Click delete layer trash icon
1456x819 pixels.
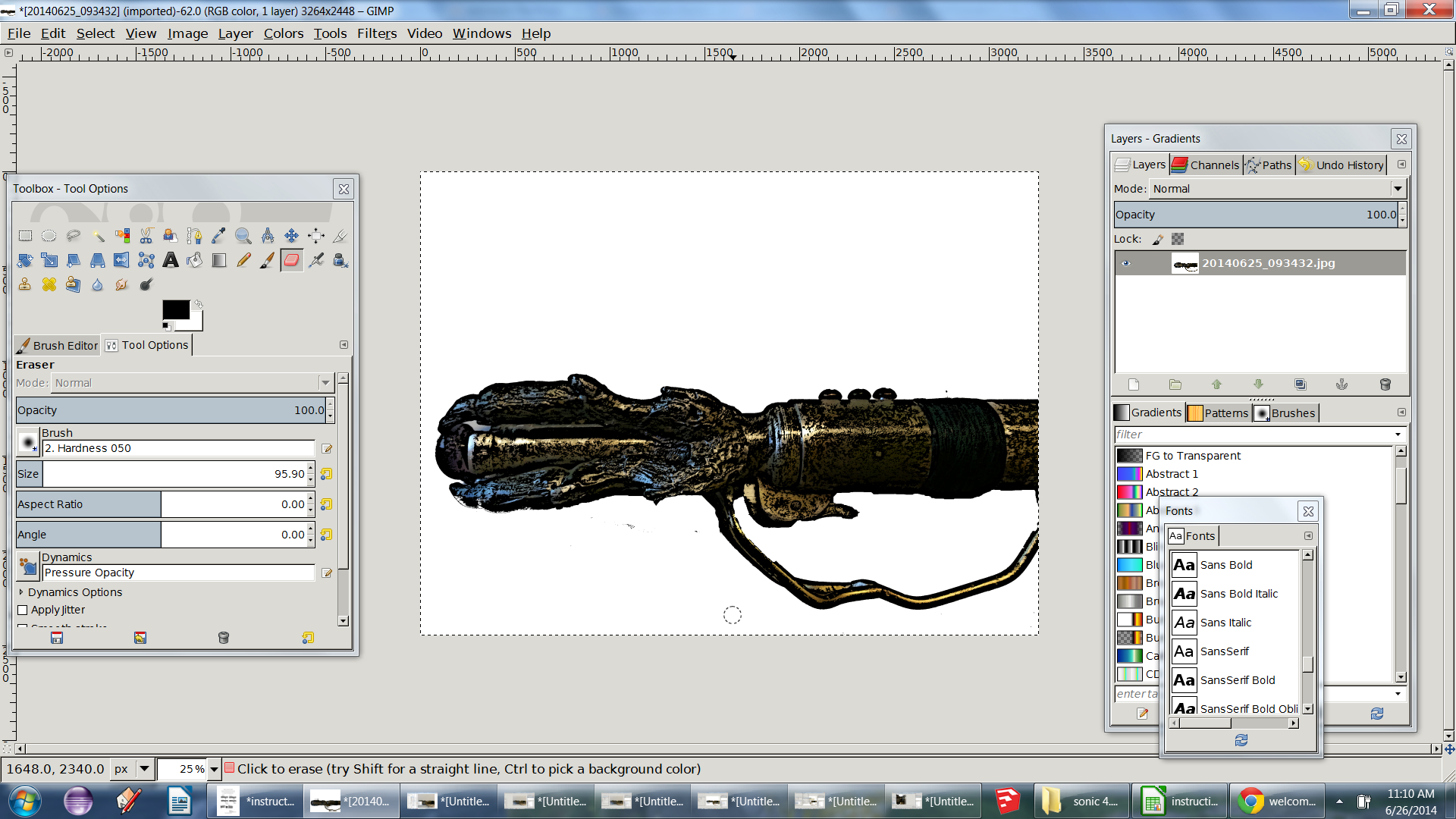coord(1385,384)
